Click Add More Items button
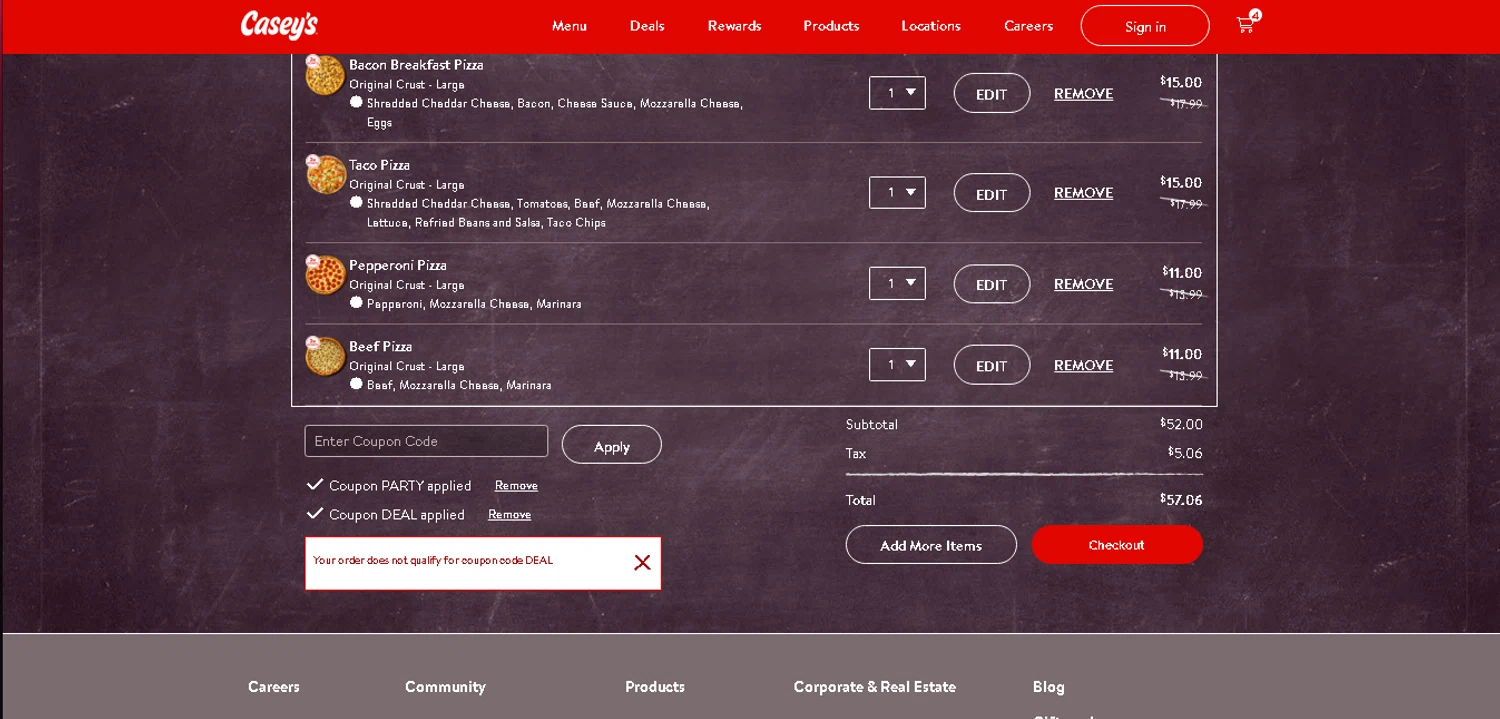The width and height of the screenshot is (1500, 719). [931, 545]
